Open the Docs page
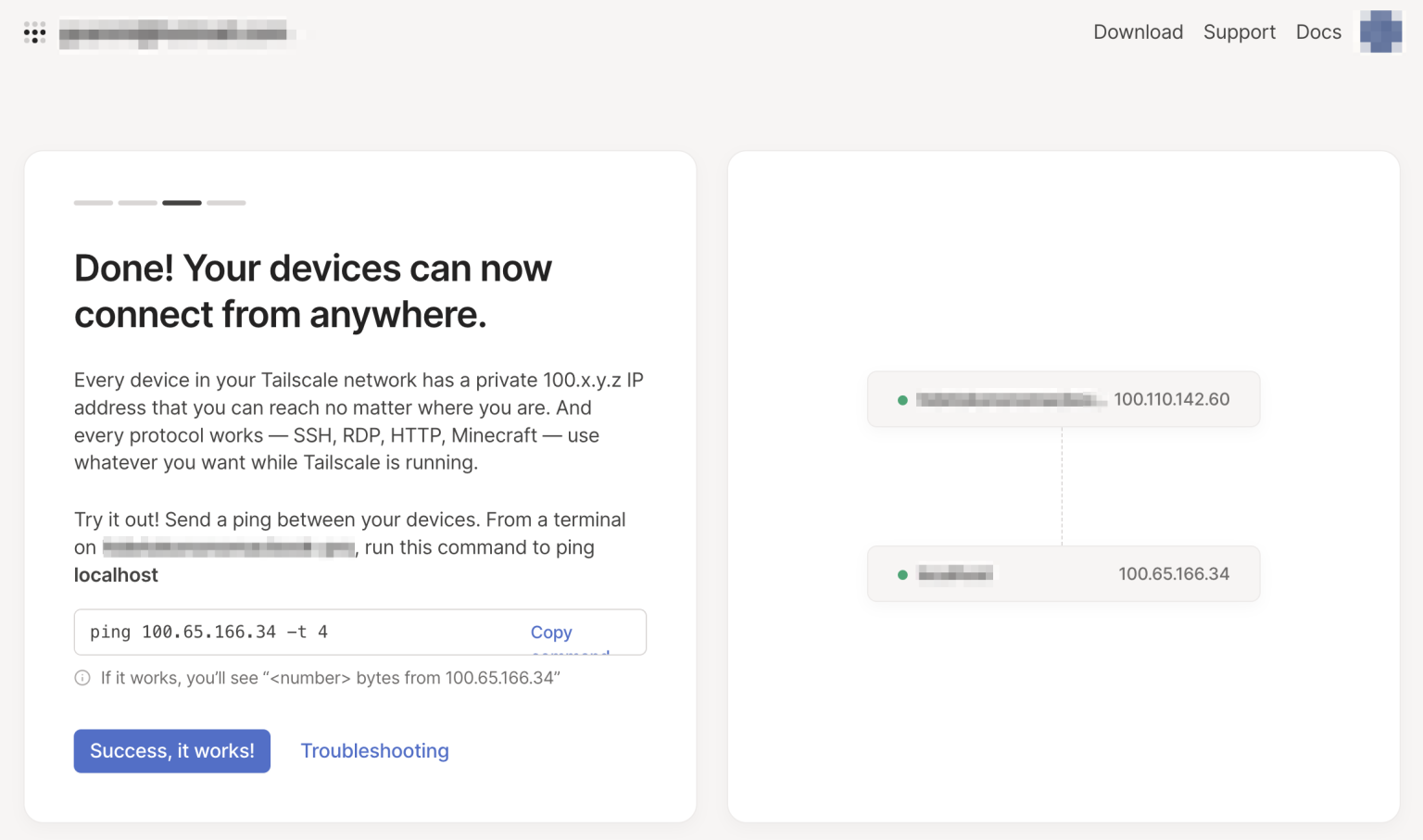This screenshot has width=1423, height=840. tap(1317, 31)
